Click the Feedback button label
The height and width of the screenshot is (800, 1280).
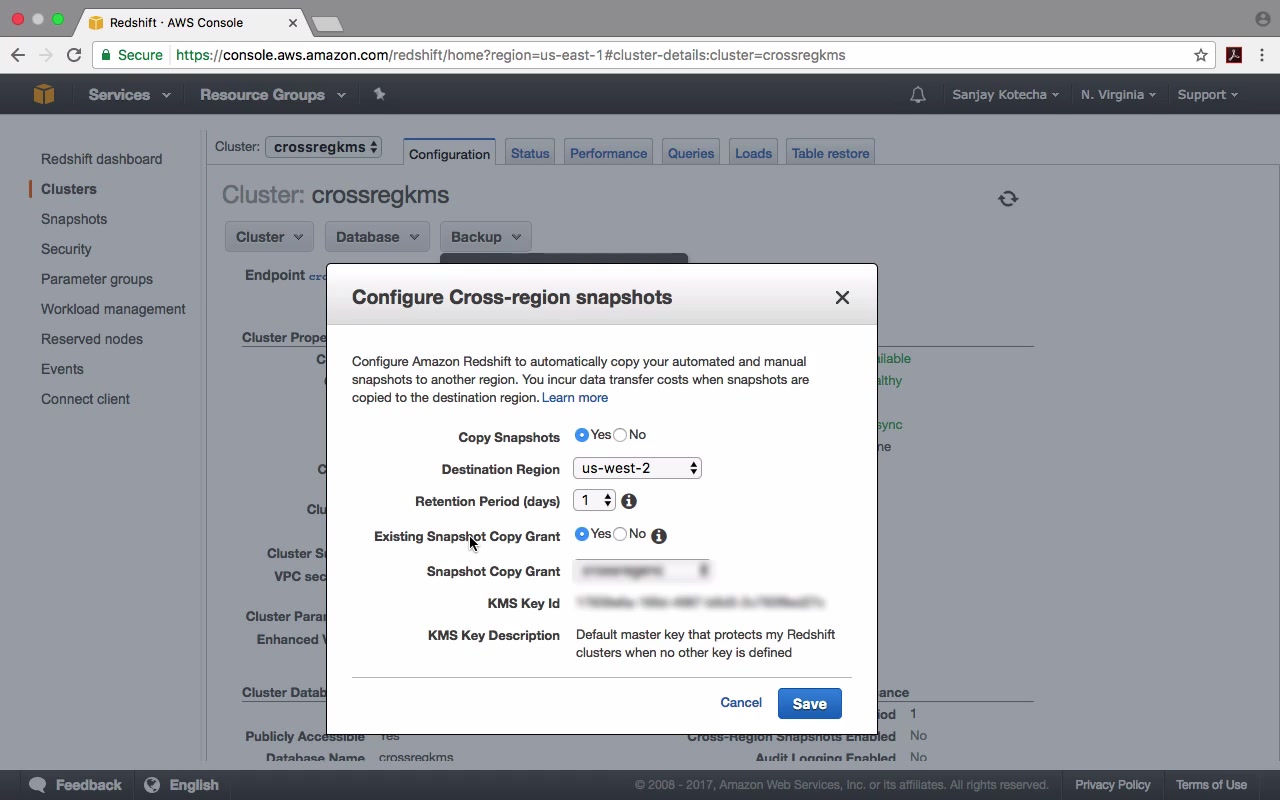tap(88, 785)
